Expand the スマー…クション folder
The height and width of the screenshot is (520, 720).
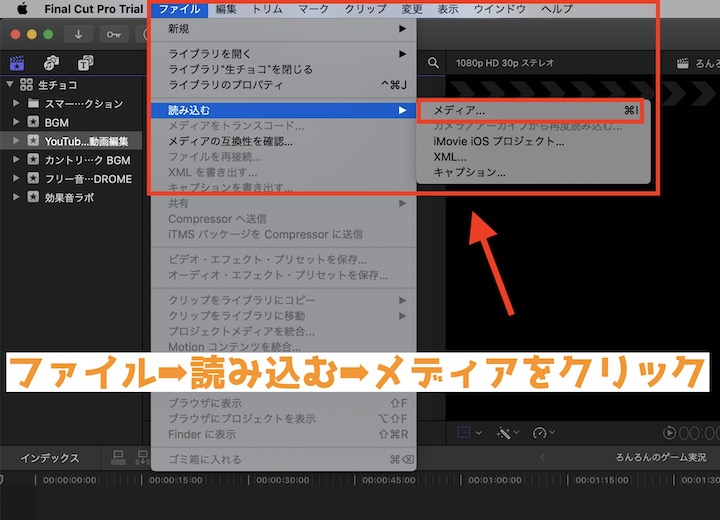coord(16,103)
